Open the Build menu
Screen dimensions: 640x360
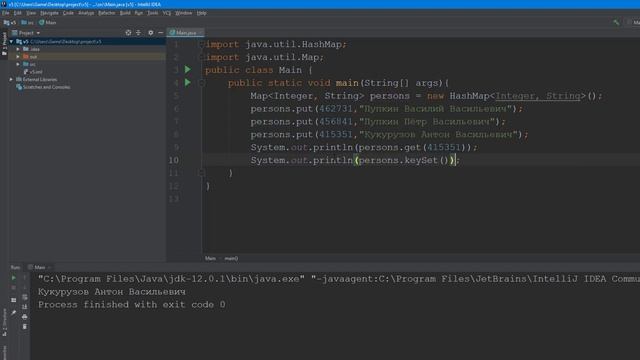point(125,13)
